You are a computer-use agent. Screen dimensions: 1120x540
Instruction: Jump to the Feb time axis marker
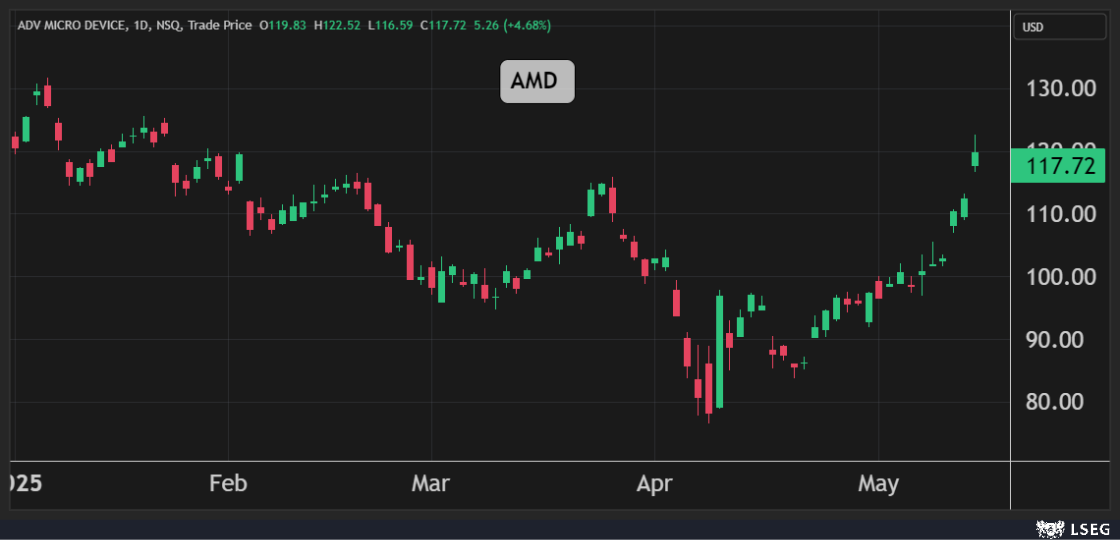pos(228,484)
